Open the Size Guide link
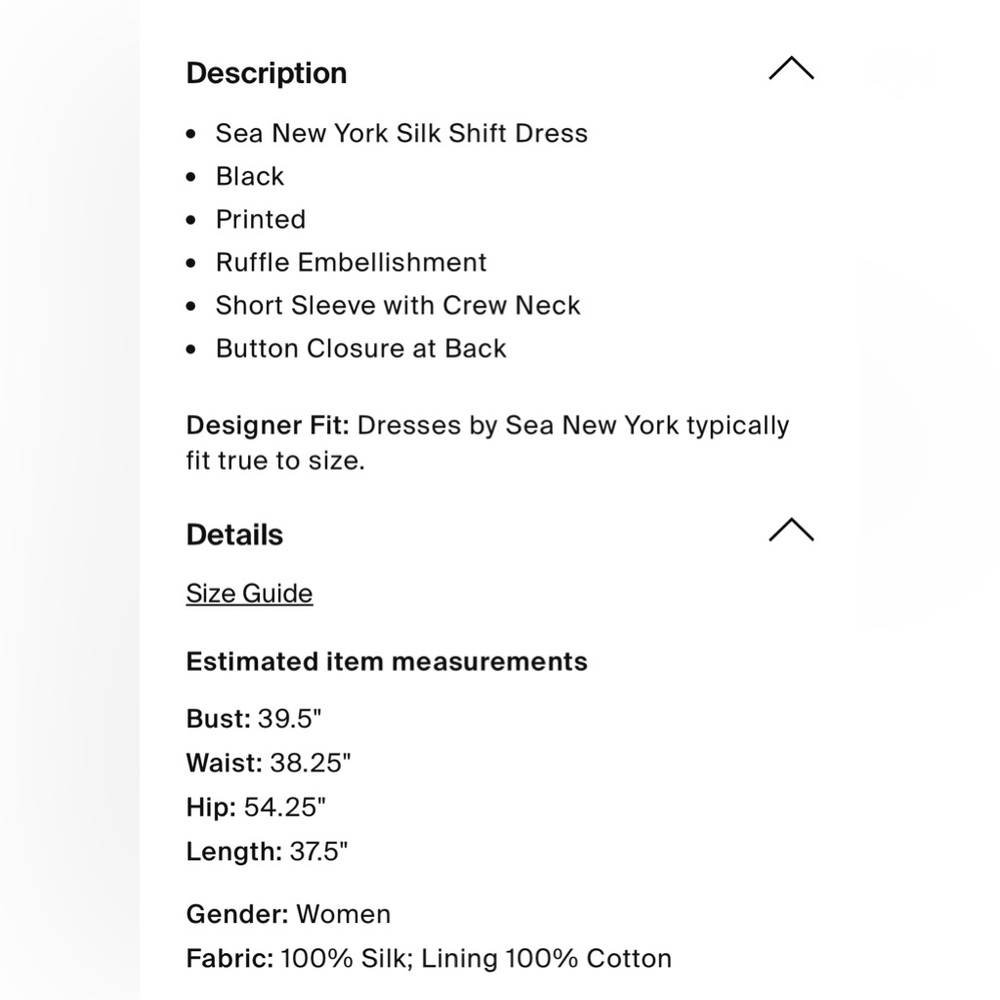 tap(249, 594)
